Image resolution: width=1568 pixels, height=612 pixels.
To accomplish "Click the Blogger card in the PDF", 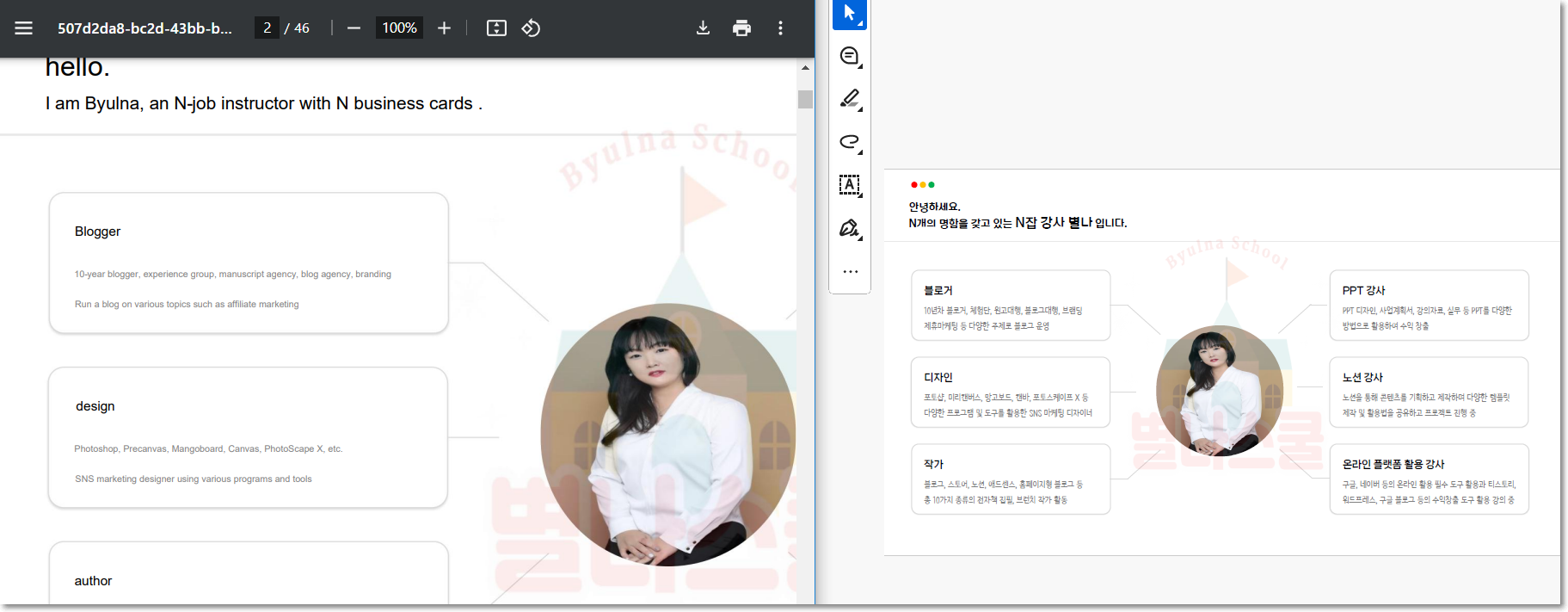I will tap(249, 263).
